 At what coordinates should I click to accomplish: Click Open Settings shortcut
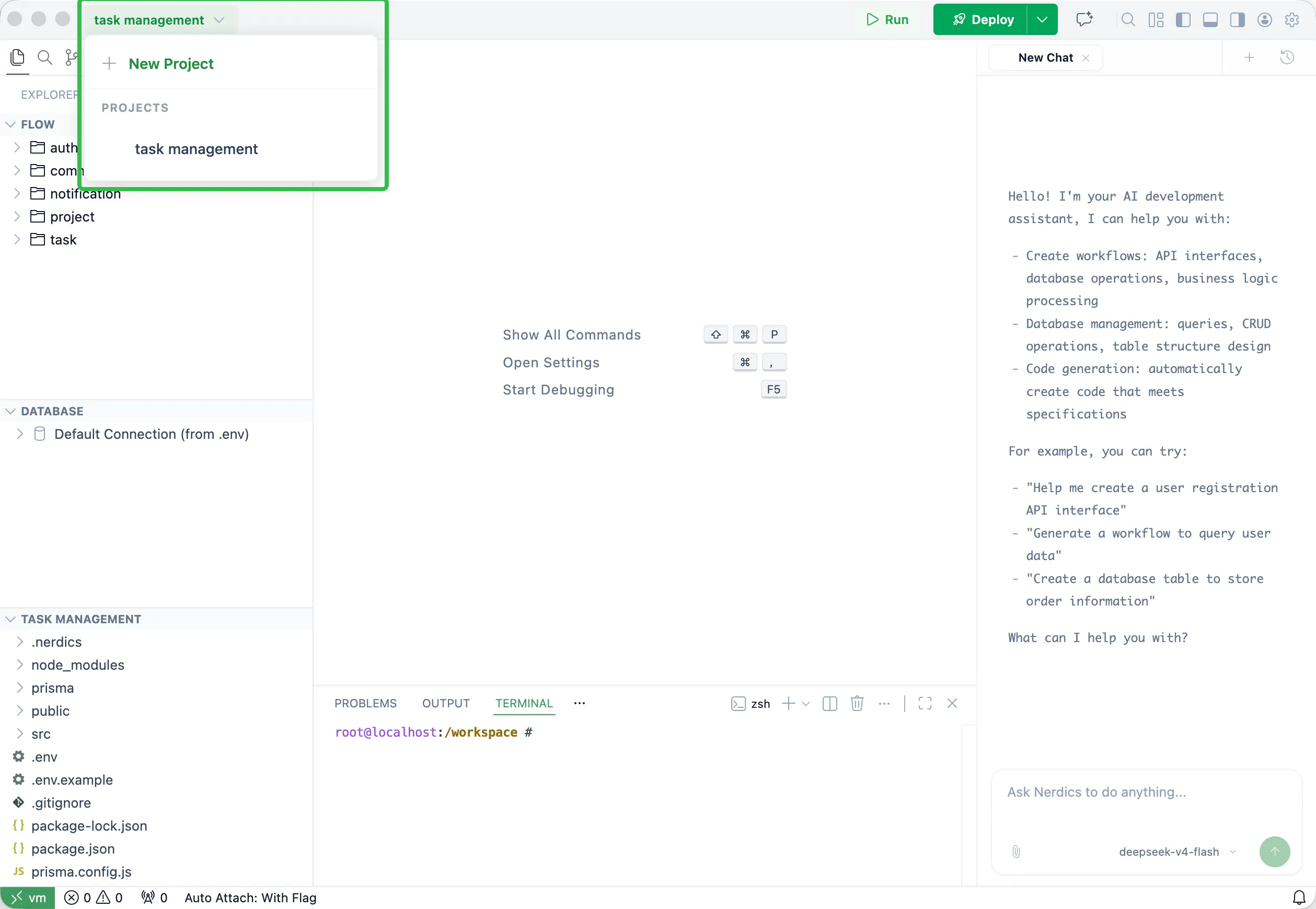tap(551, 362)
